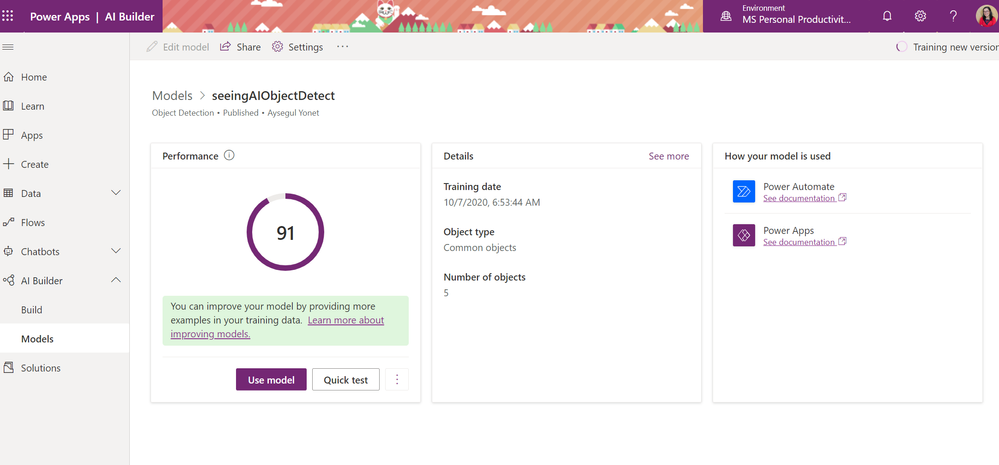Open the user profile avatar
This screenshot has height=465, width=999.
click(x=986, y=16)
